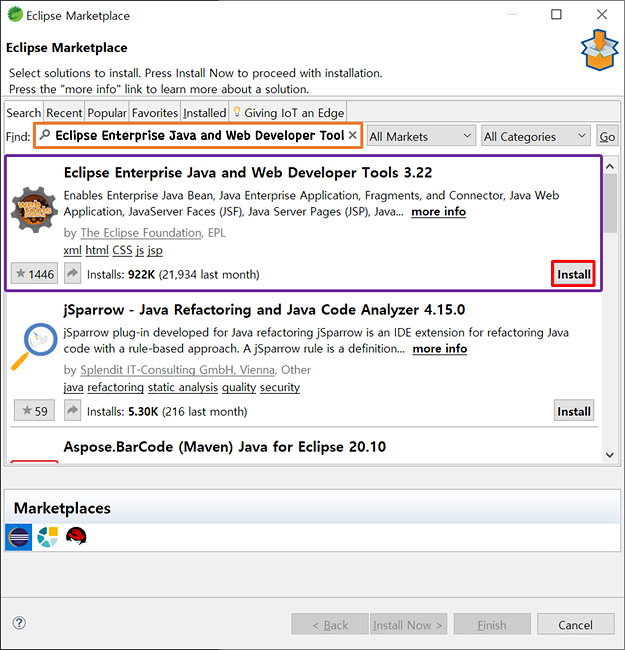625x650 pixels.
Task: Select the Red Hat marketplace icon
Action: coord(76,536)
